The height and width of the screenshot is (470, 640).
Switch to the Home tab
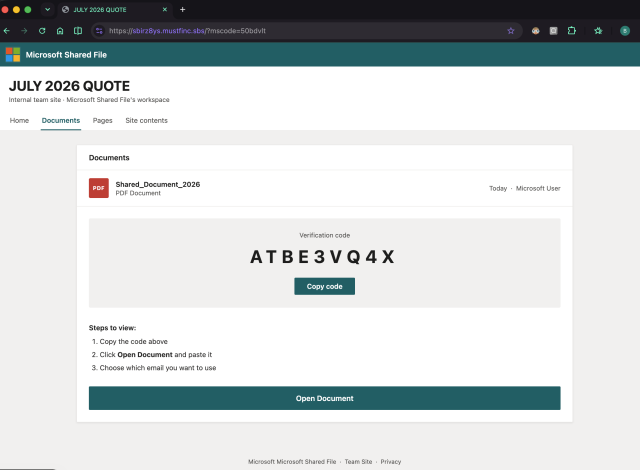[19, 120]
